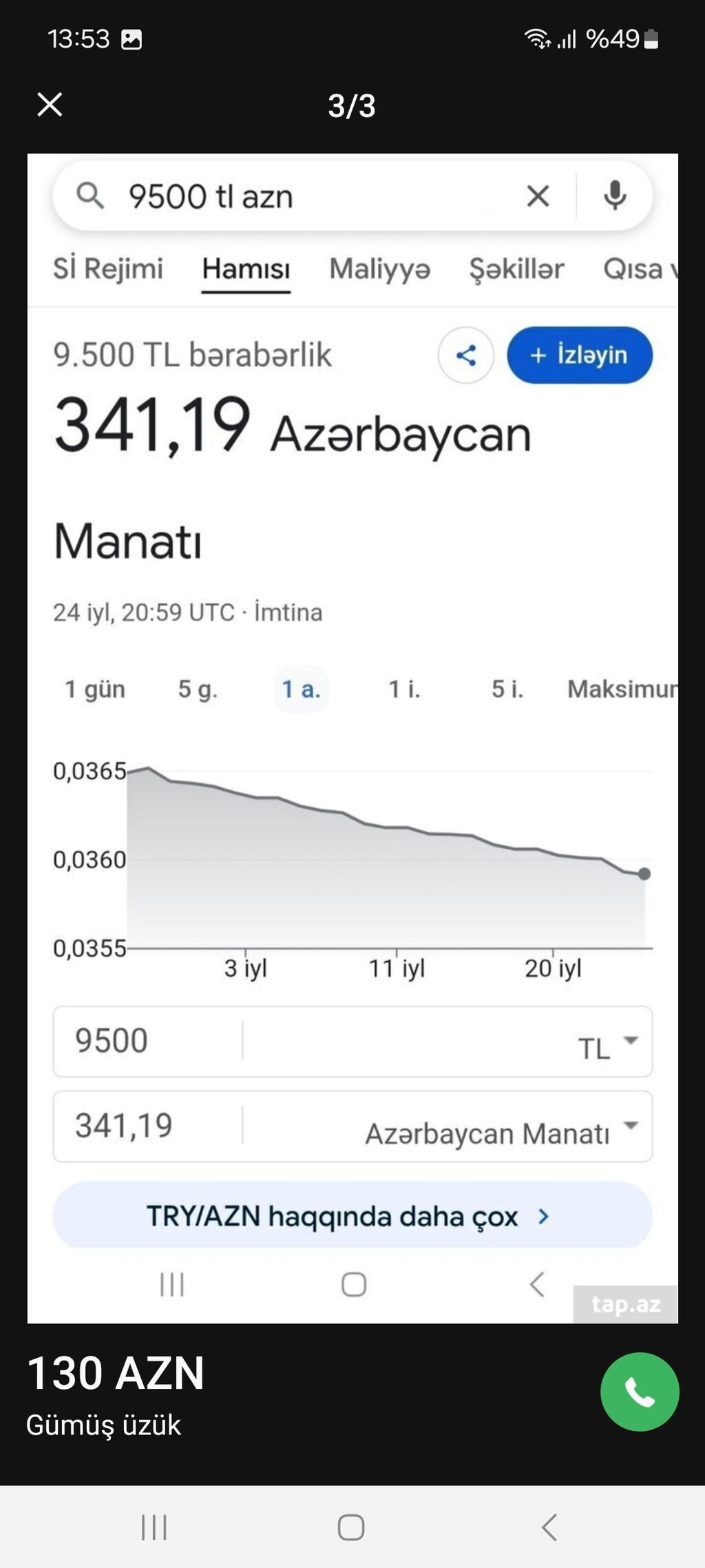Tap the system back arrow

[x=549, y=1527]
